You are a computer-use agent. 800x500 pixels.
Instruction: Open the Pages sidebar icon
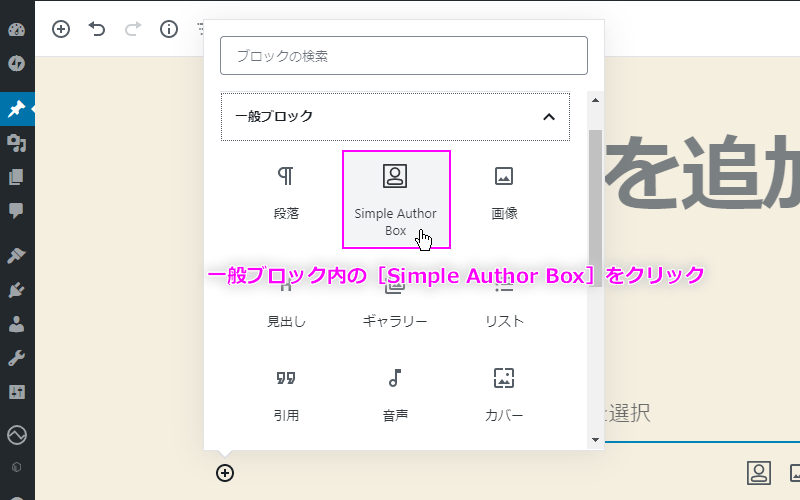pos(16,177)
